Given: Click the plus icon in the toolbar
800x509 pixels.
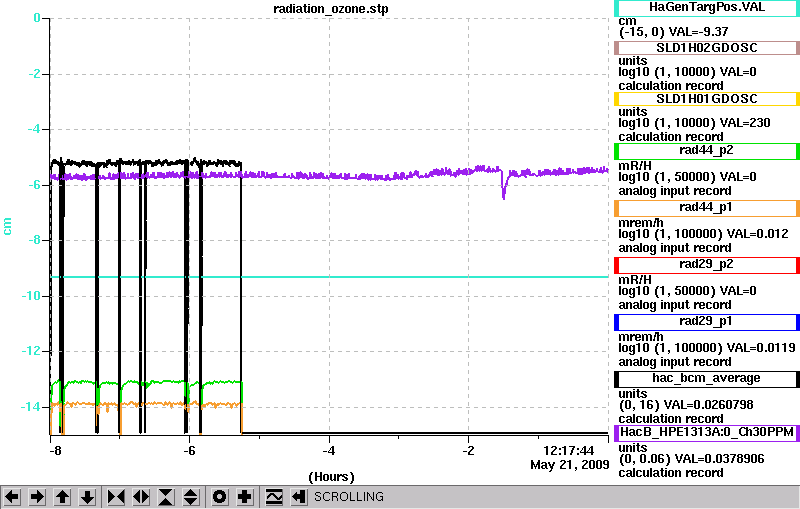Looking at the screenshot, I should point(245,497).
